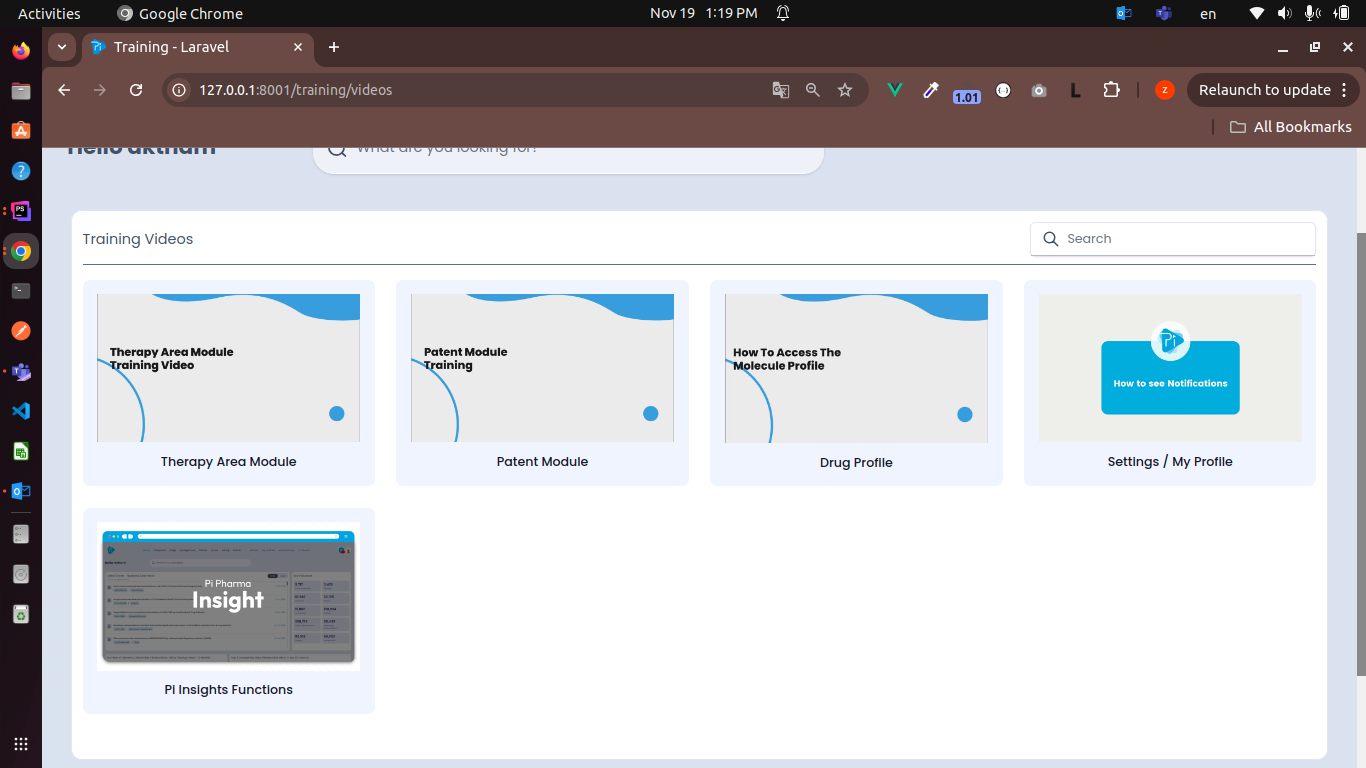Click the page vertical scrollbar

point(1361,455)
